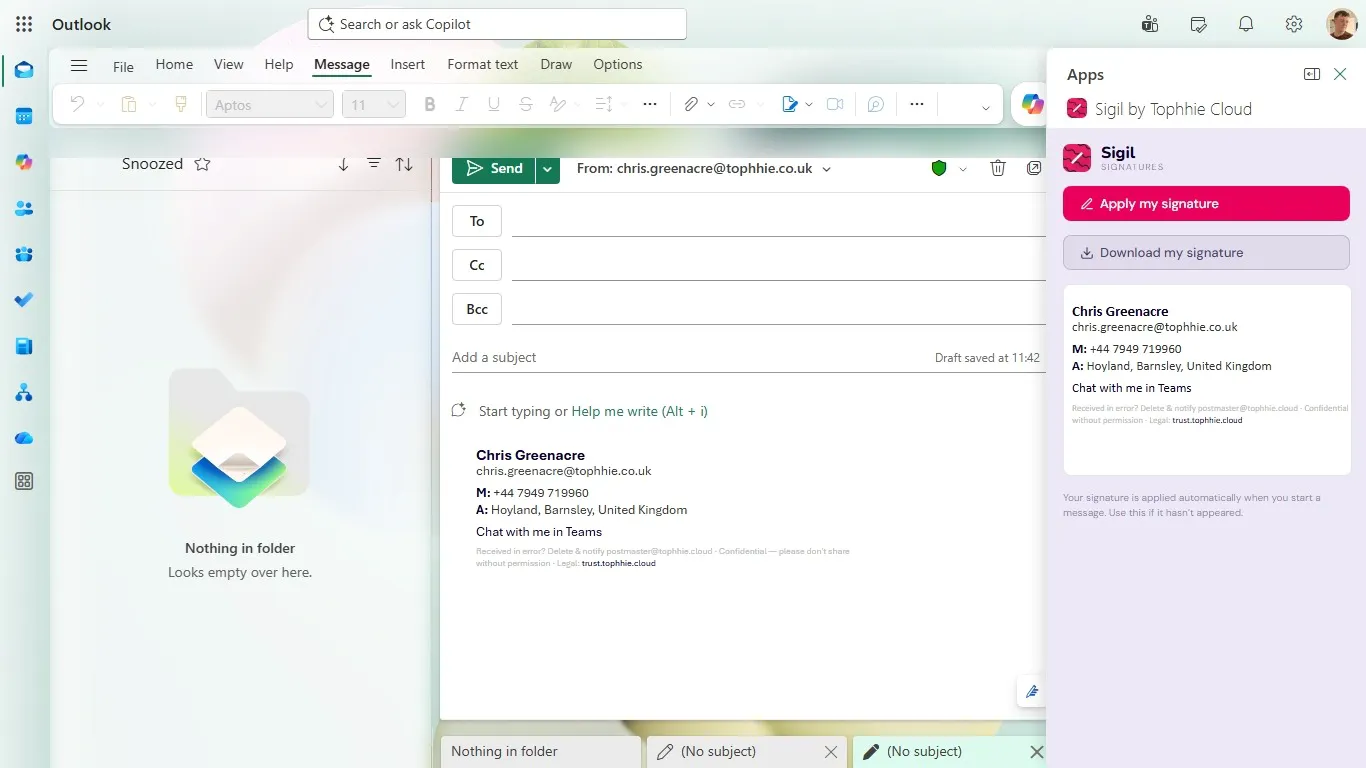Open the notifications bell
Screen dimensions: 1366x768
1246,24
